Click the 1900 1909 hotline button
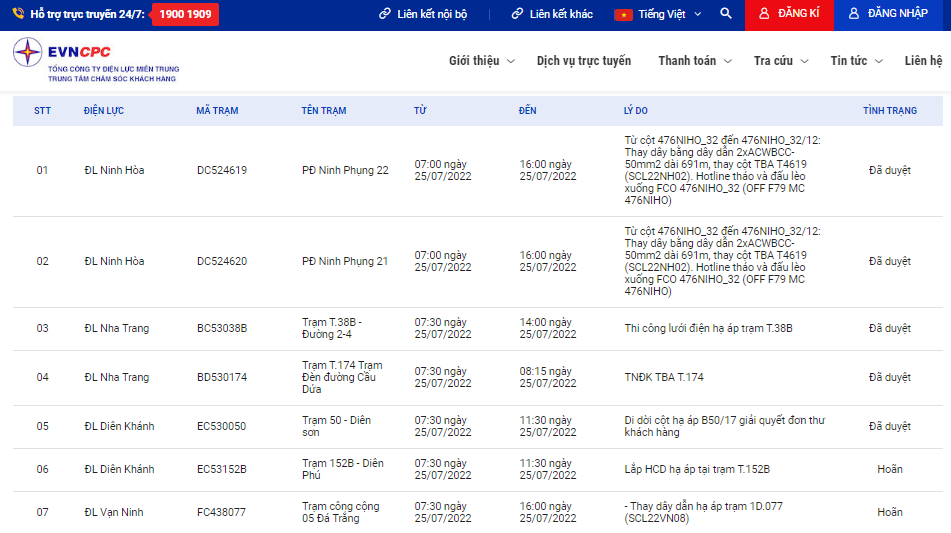Viewport: 951px width, 533px height. (185, 14)
